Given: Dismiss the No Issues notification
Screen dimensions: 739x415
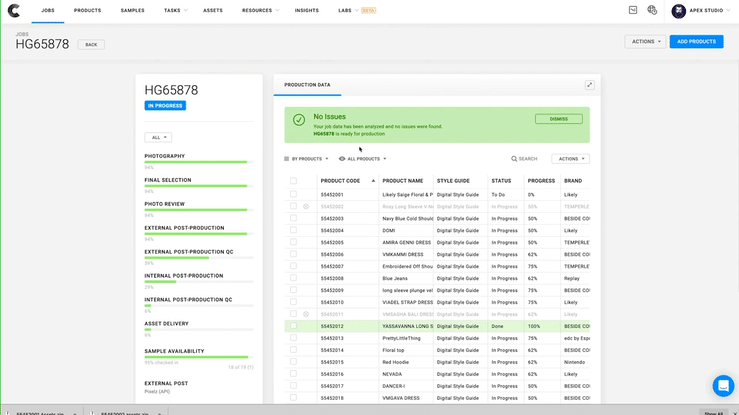Looking at the screenshot, I should coord(559,119).
